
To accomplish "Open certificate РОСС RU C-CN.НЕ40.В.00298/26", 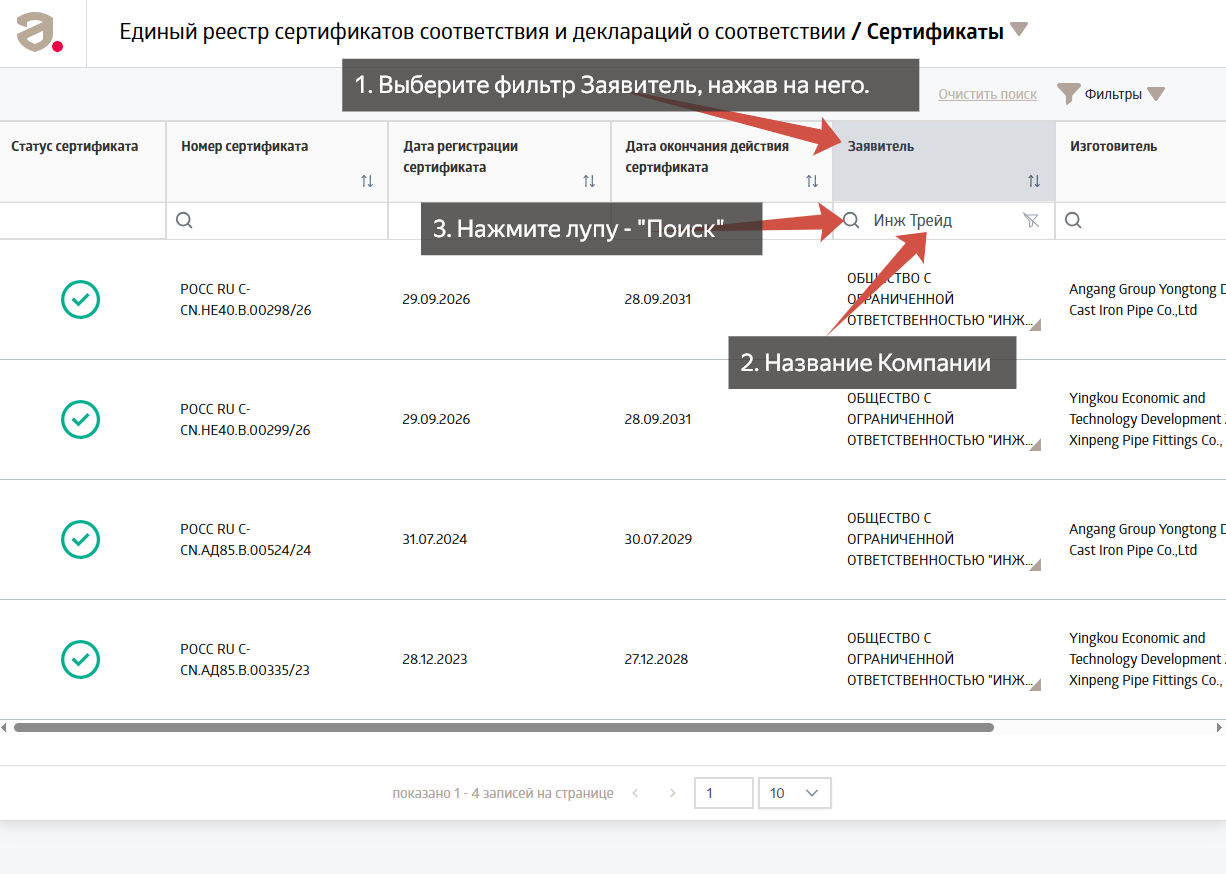I will 246,299.
